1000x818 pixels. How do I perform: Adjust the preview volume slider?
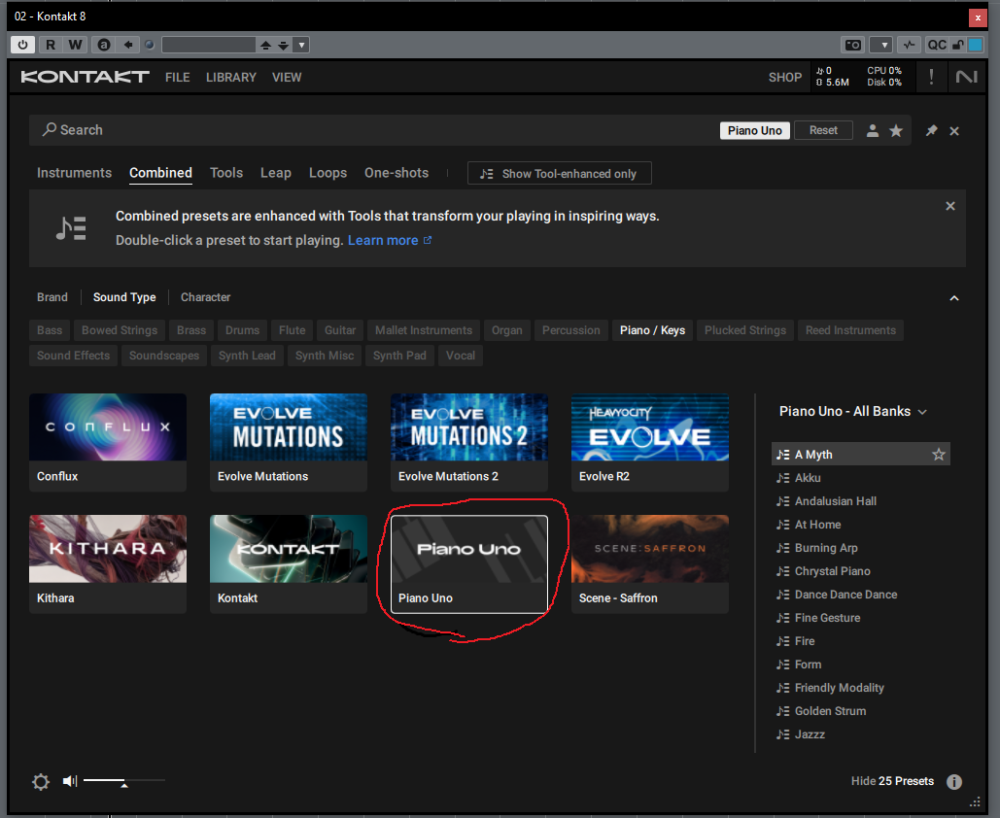pyautogui.click(x=124, y=780)
